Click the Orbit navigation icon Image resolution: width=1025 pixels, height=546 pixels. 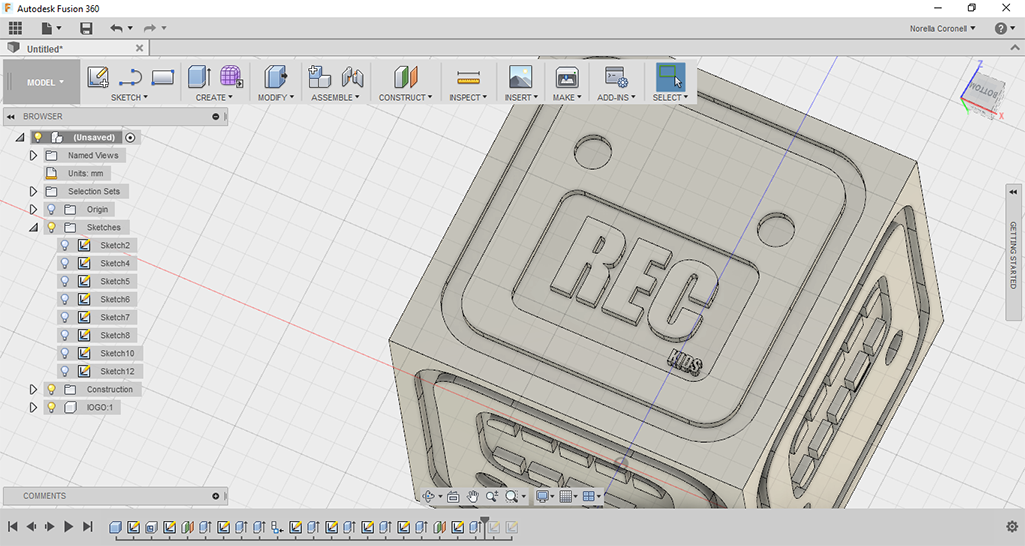tap(429, 496)
